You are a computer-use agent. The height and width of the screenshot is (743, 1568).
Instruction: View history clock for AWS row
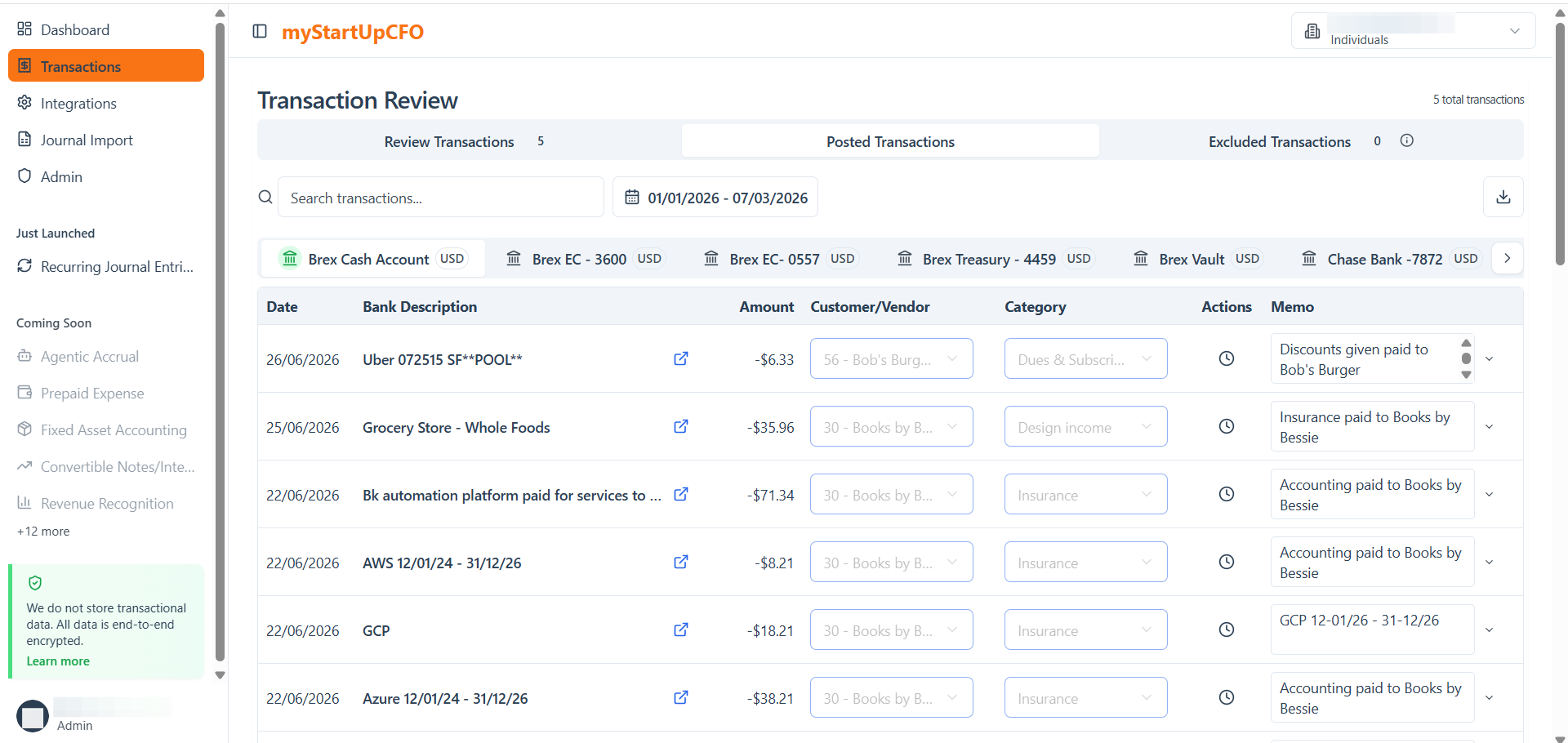1226,562
